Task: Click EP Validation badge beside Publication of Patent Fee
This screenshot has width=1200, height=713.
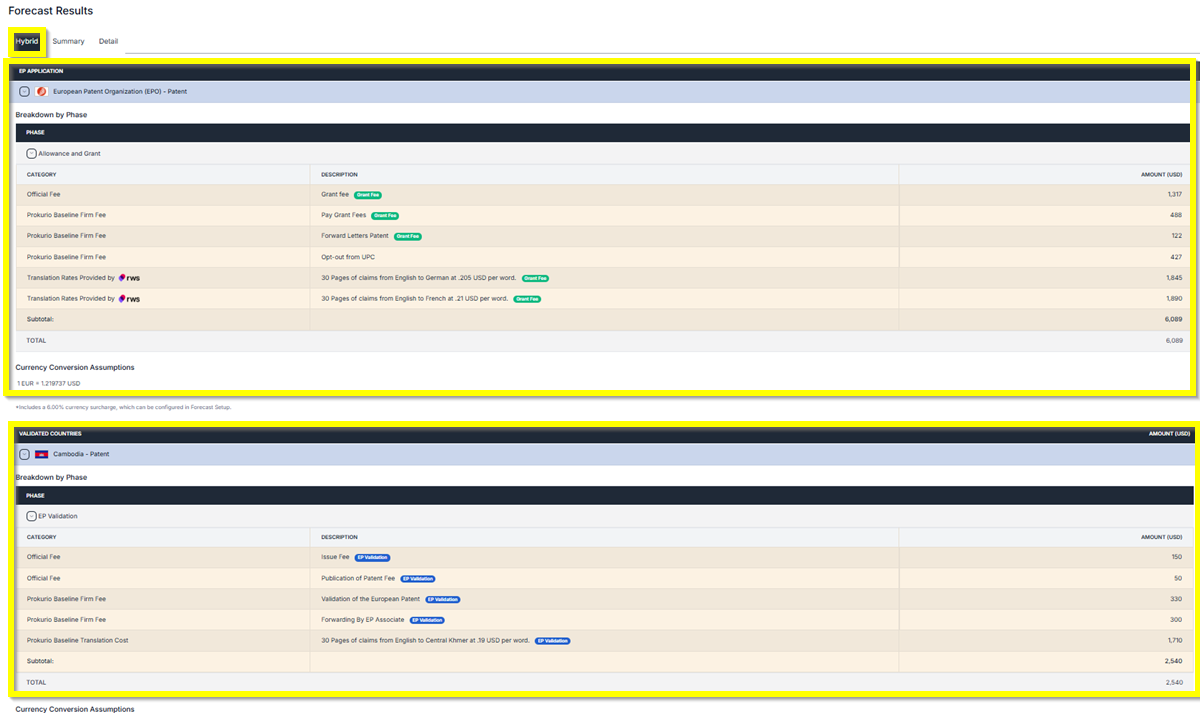Action: (418, 578)
